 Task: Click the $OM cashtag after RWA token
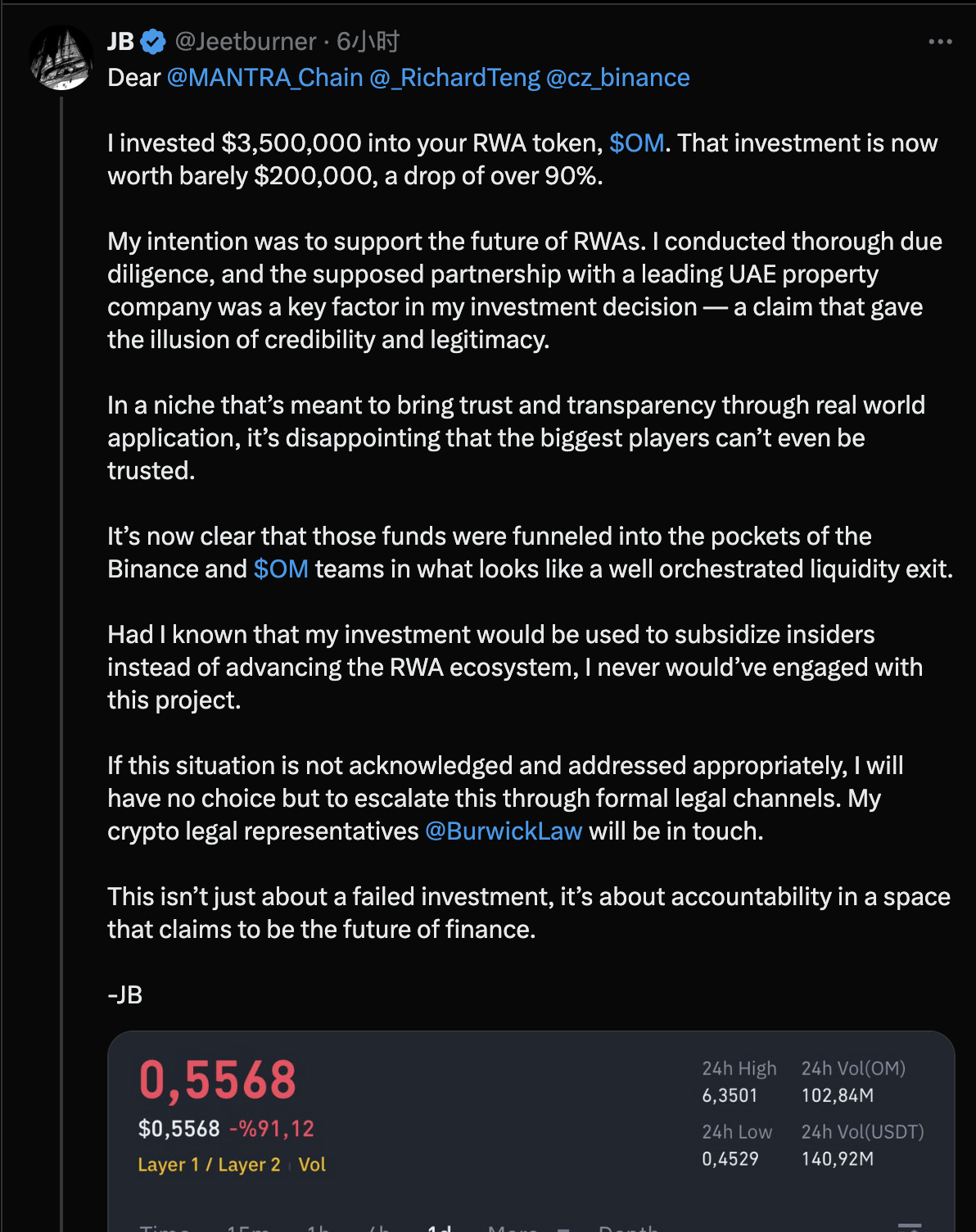pyautogui.click(x=636, y=143)
